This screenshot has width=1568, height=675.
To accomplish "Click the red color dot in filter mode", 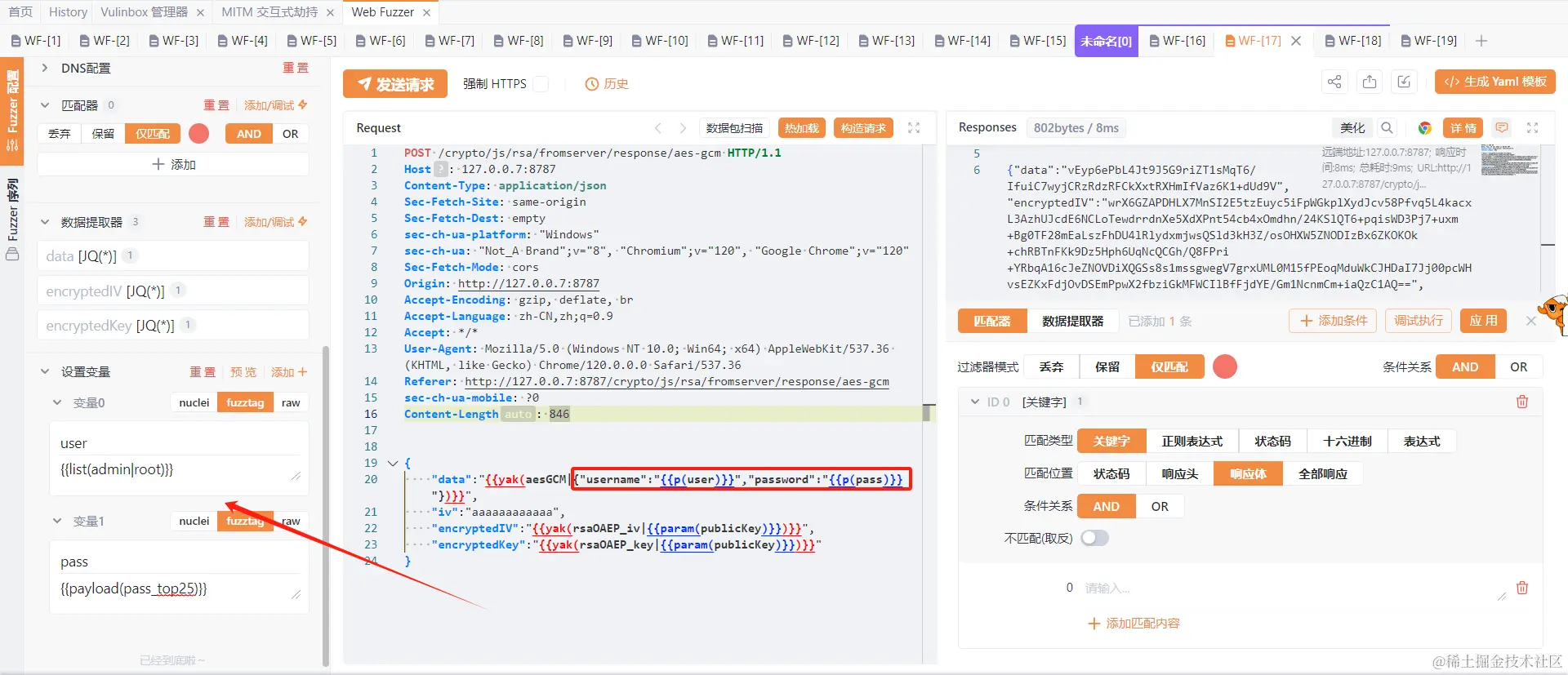I will (x=1225, y=366).
